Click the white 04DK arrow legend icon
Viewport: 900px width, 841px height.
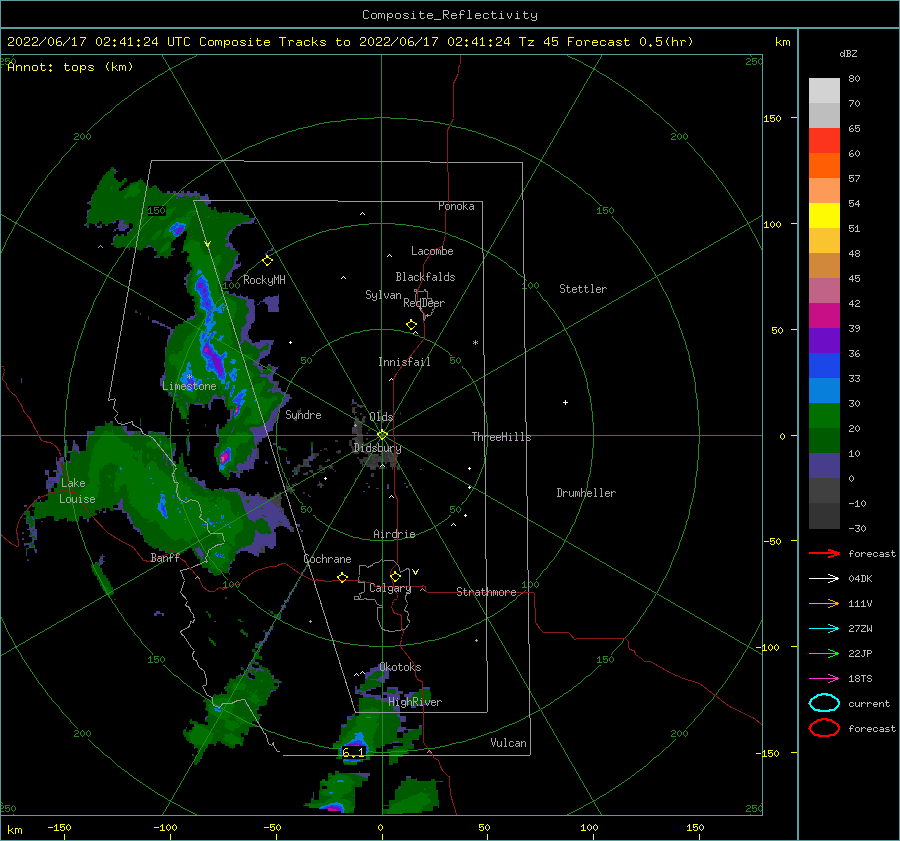coord(824,579)
